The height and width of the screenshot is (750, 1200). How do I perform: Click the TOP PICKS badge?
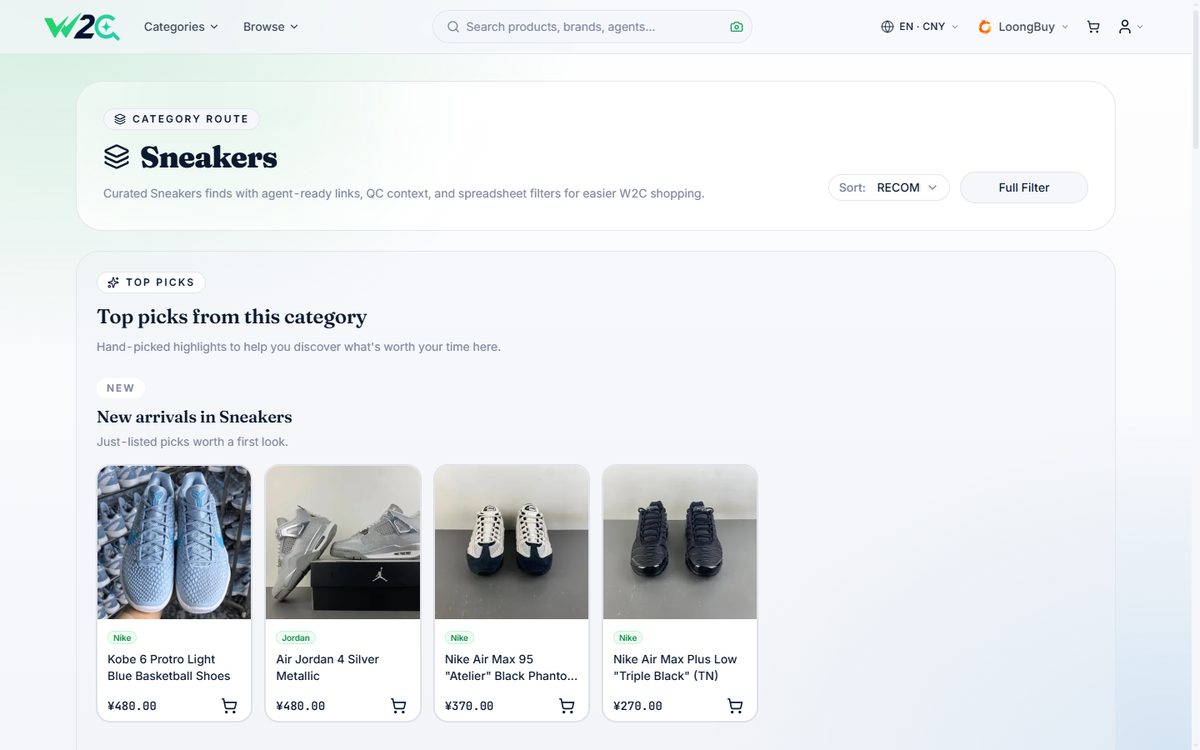151,283
